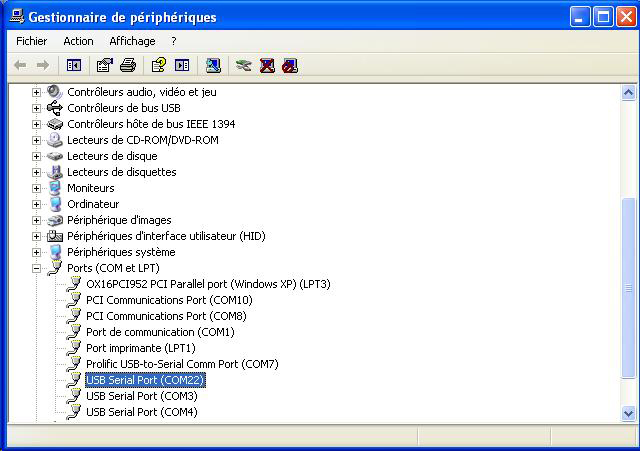This screenshot has width=640, height=451.
Task: Collapse Ports (COM et LPT) node
Action: coord(36,268)
